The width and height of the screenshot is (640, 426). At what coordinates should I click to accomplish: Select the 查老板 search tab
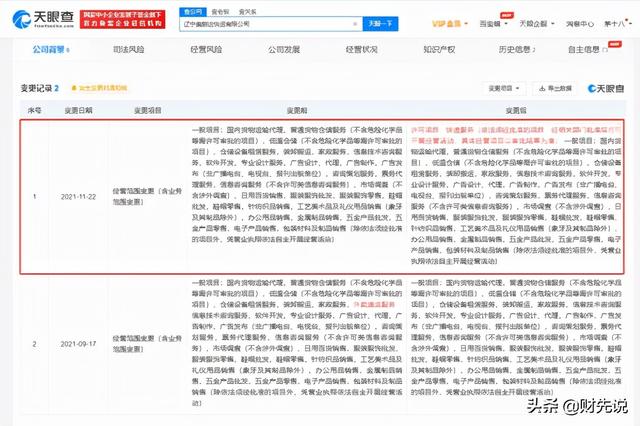coord(220,12)
